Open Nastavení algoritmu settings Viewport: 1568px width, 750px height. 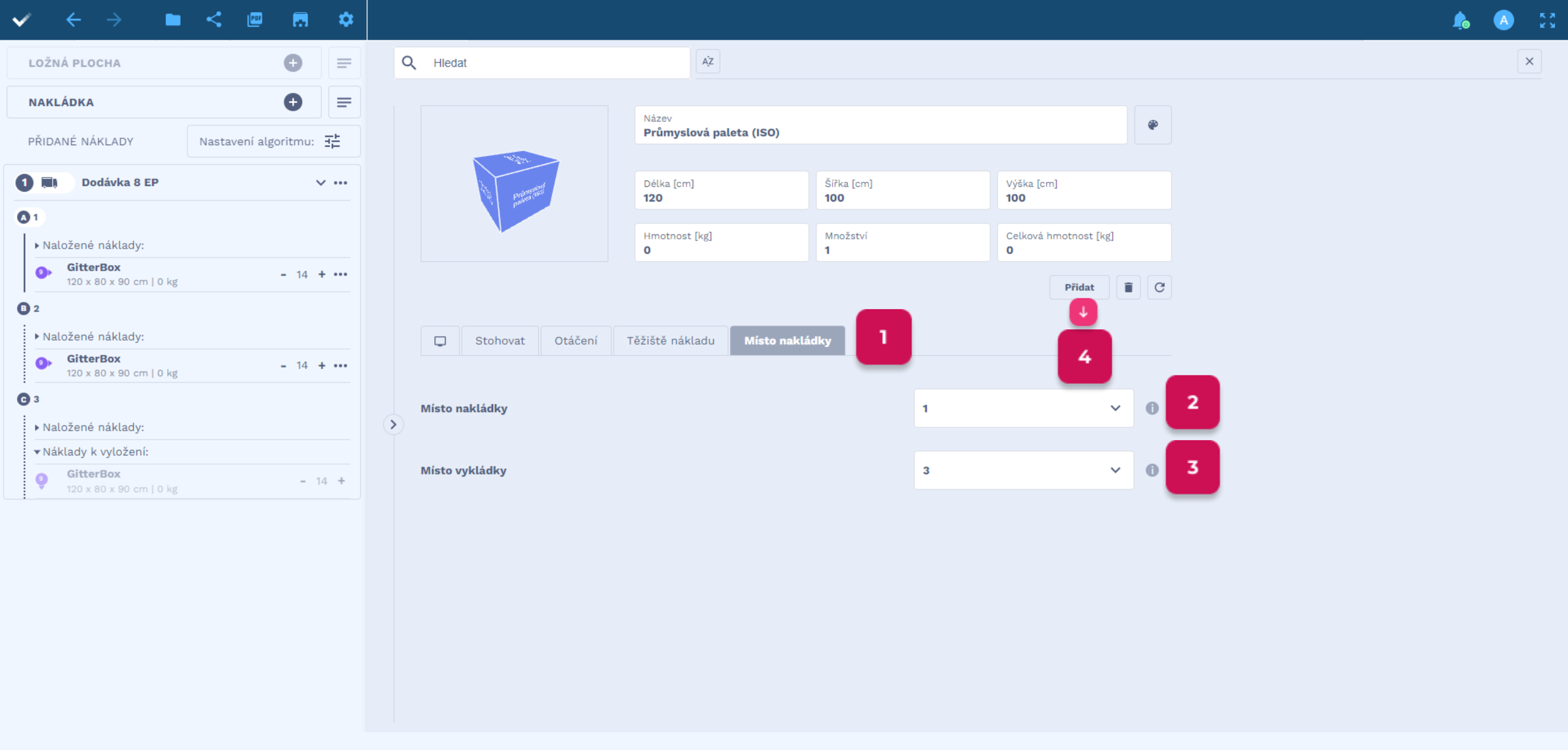[x=273, y=141]
